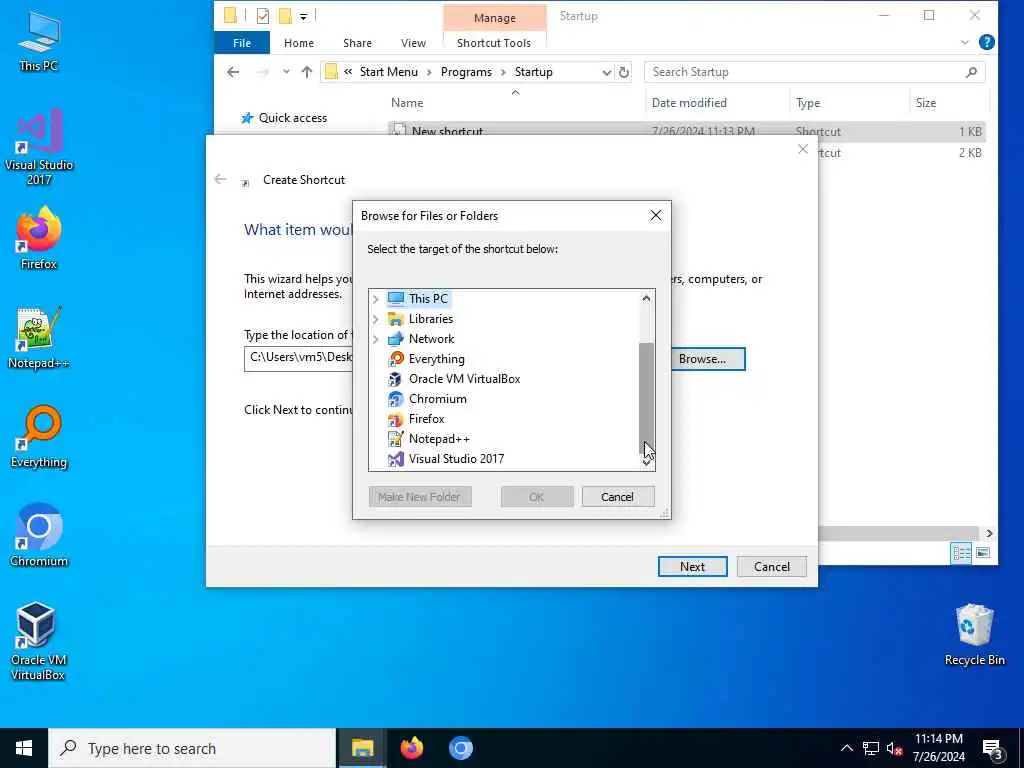
Task: Click the Make New Folder button
Action: (420, 497)
